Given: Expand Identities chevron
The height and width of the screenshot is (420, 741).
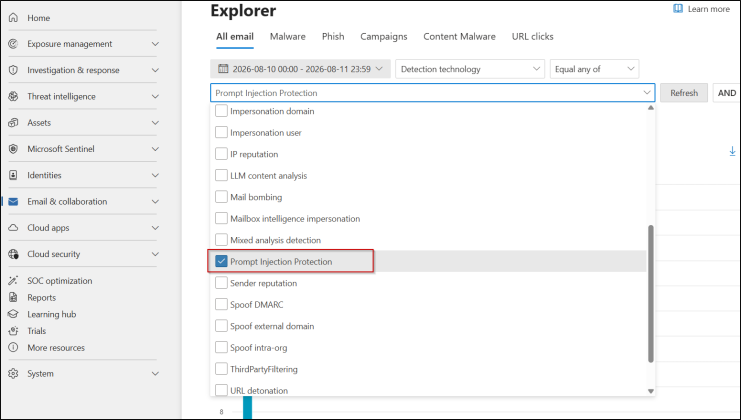Looking at the screenshot, I should coord(155,175).
